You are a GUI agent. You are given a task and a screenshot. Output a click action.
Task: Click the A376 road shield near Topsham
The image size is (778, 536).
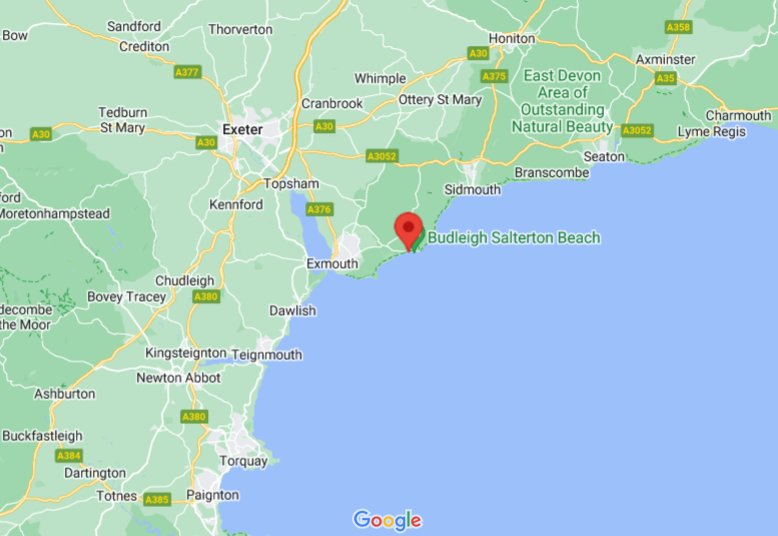(319, 209)
